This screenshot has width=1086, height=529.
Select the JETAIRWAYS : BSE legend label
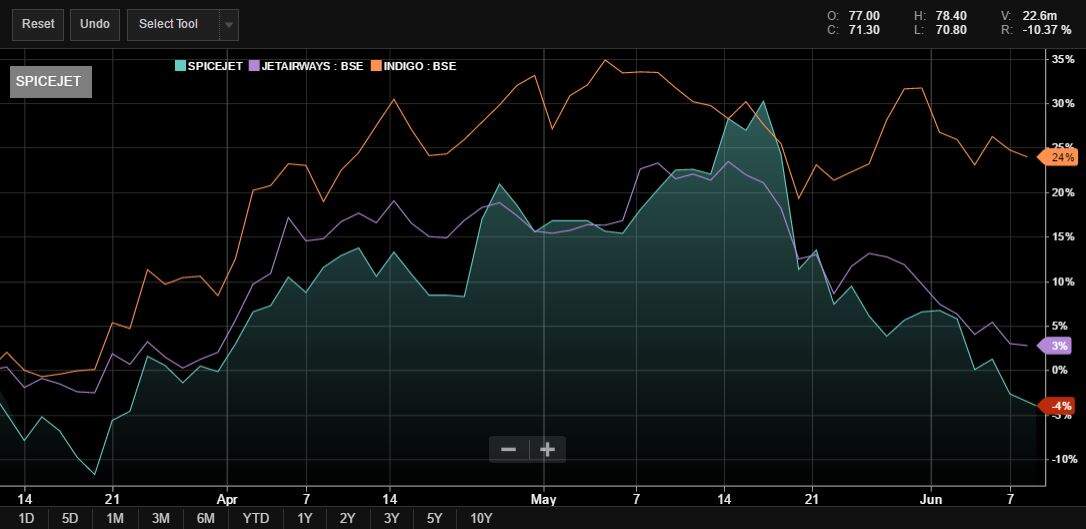pyautogui.click(x=312, y=66)
